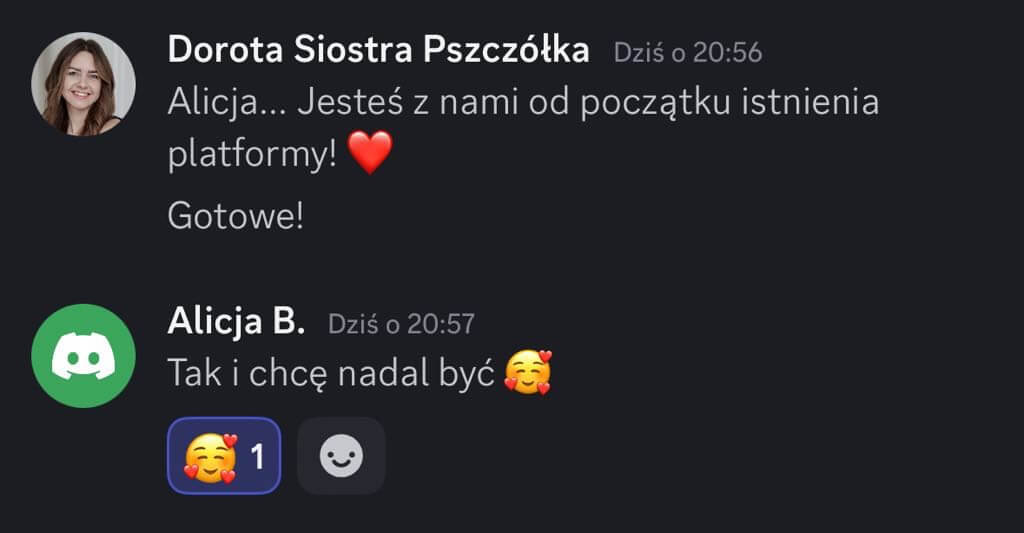
Task: Click the "Tak i chcę nadal być" message text
Action: click(331, 373)
